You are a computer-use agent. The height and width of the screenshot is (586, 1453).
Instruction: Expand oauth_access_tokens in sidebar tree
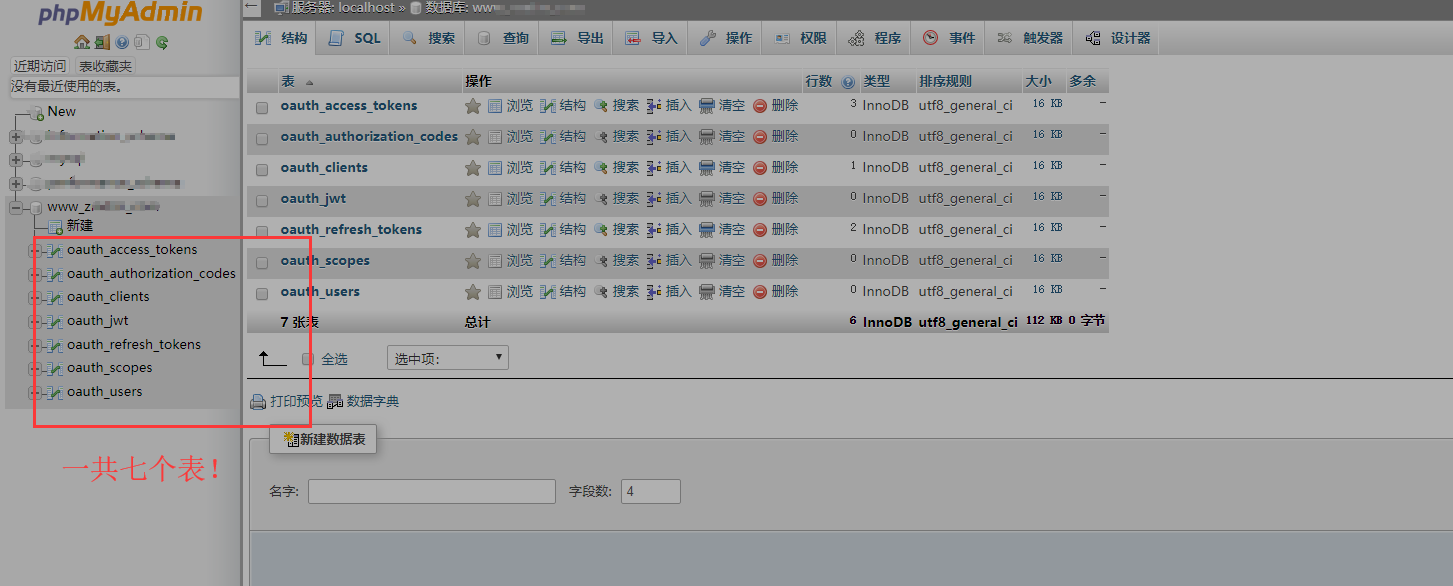(34, 250)
